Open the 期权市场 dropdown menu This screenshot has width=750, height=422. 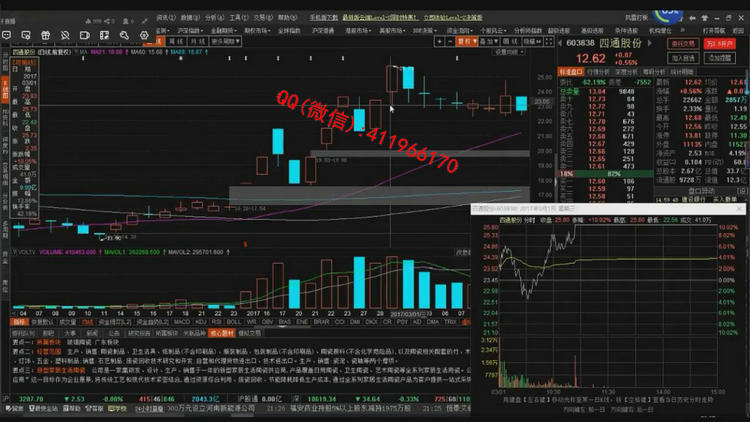coord(257,30)
